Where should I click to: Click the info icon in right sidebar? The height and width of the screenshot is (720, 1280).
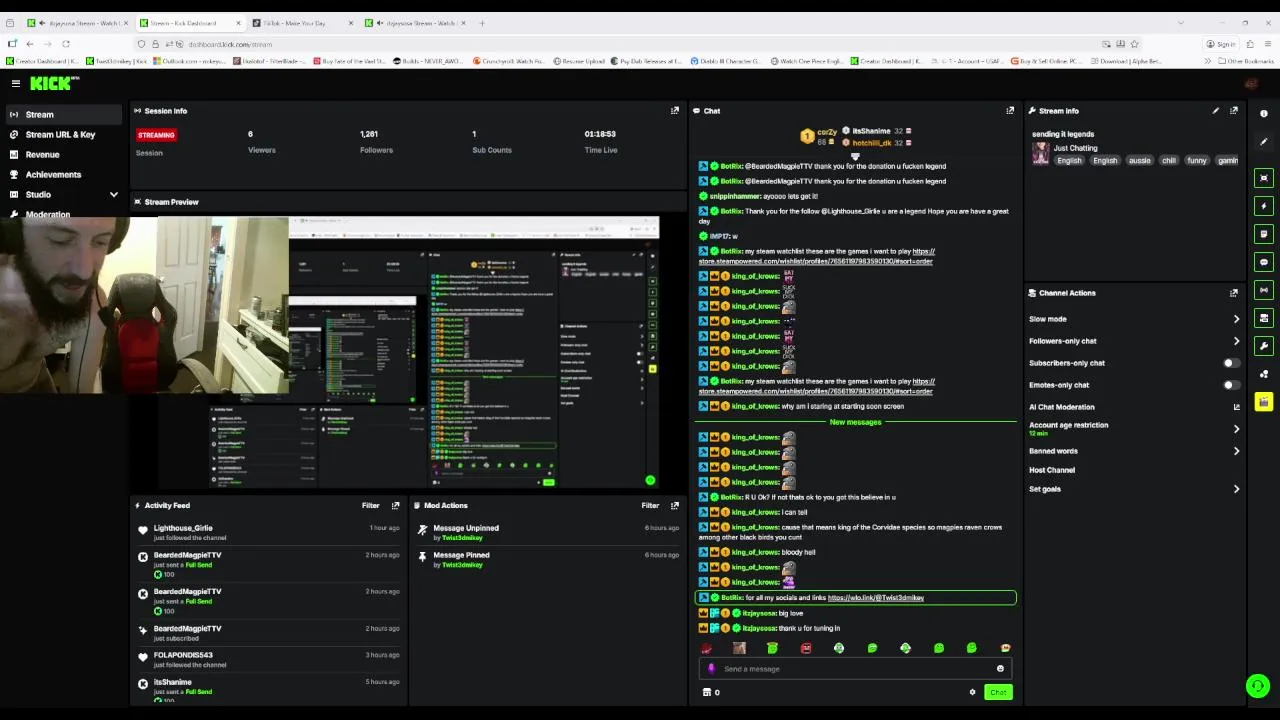1264,114
